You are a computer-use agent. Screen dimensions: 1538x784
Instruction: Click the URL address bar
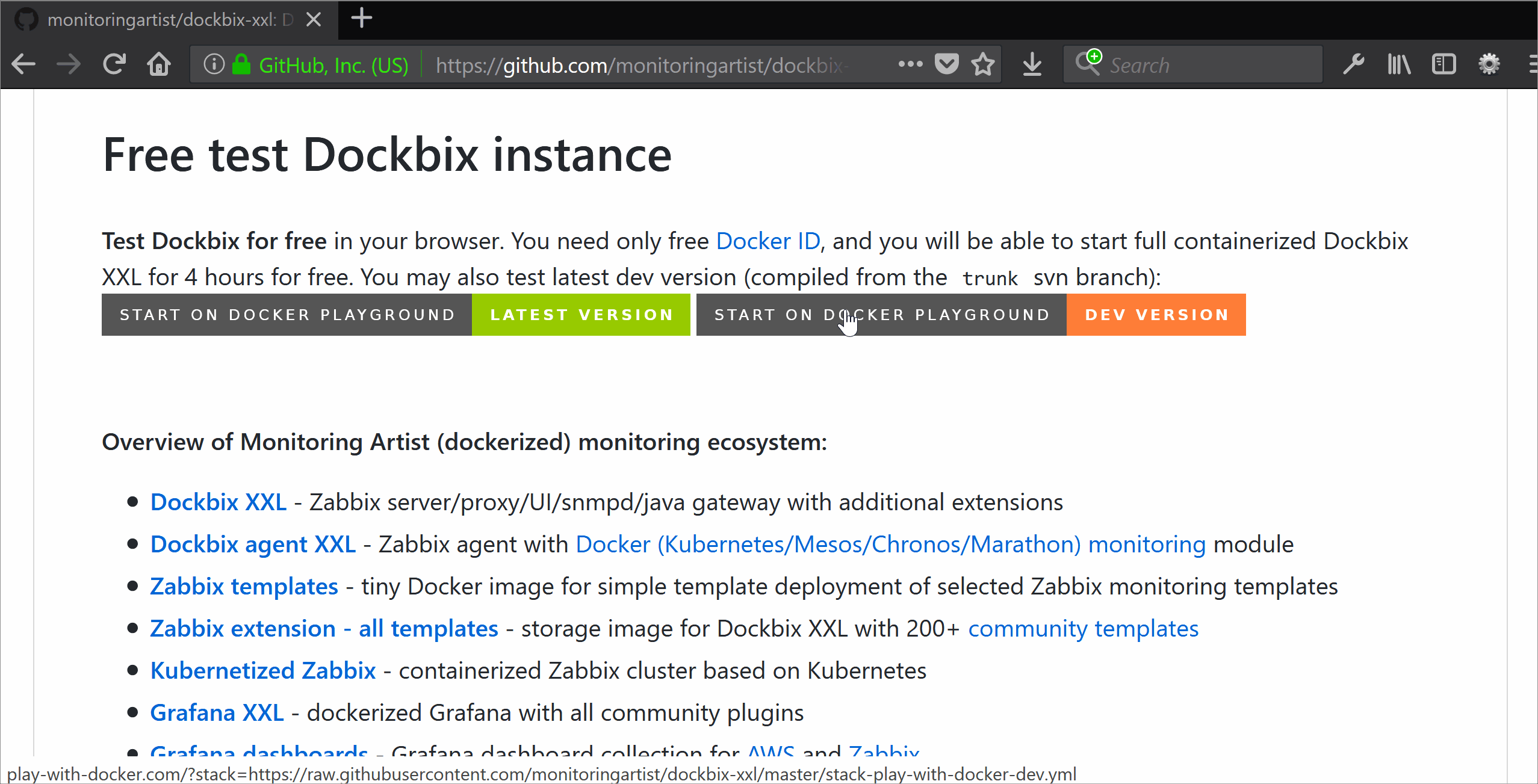(641, 64)
